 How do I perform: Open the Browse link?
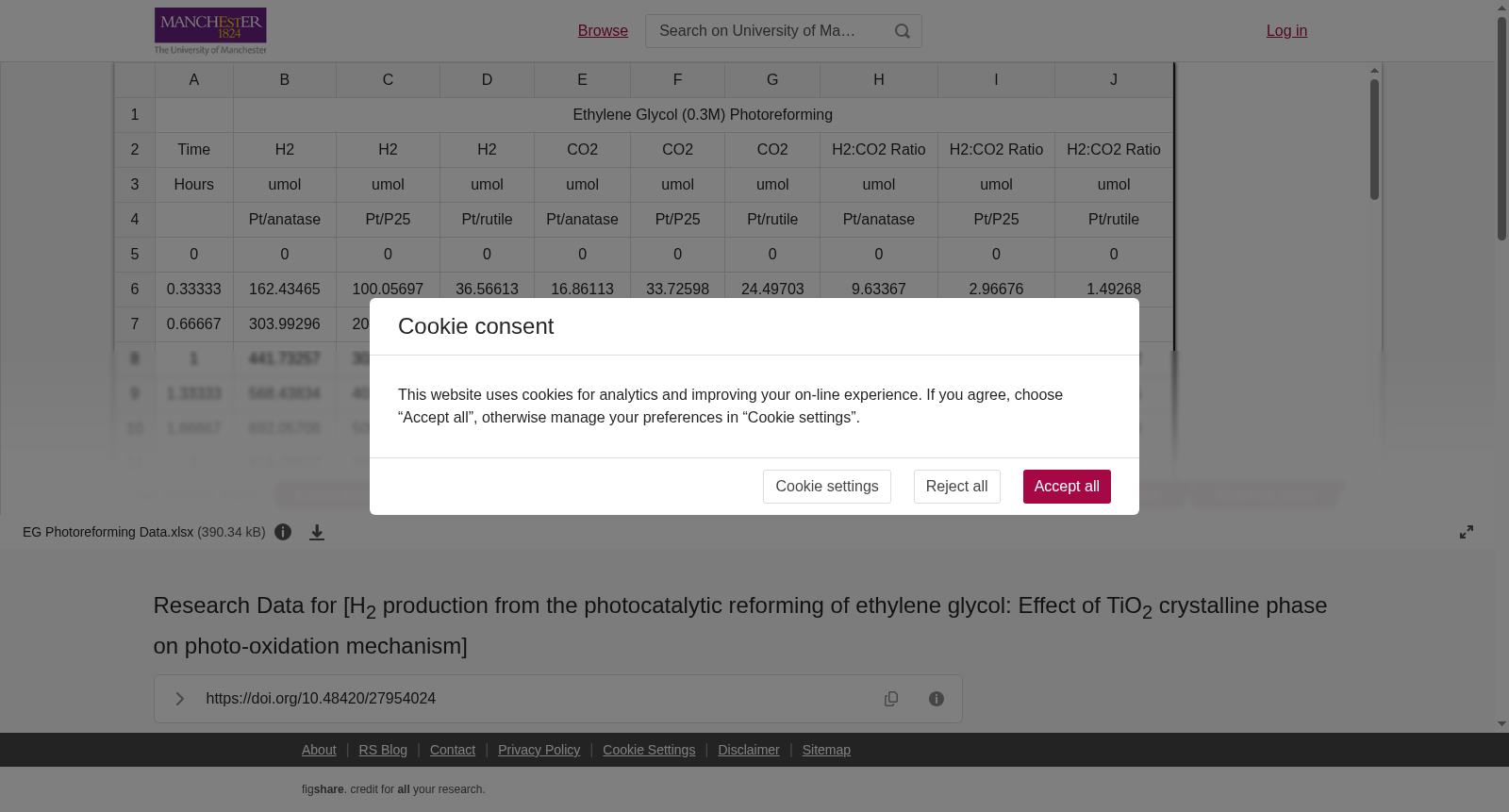(x=603, y=31)
